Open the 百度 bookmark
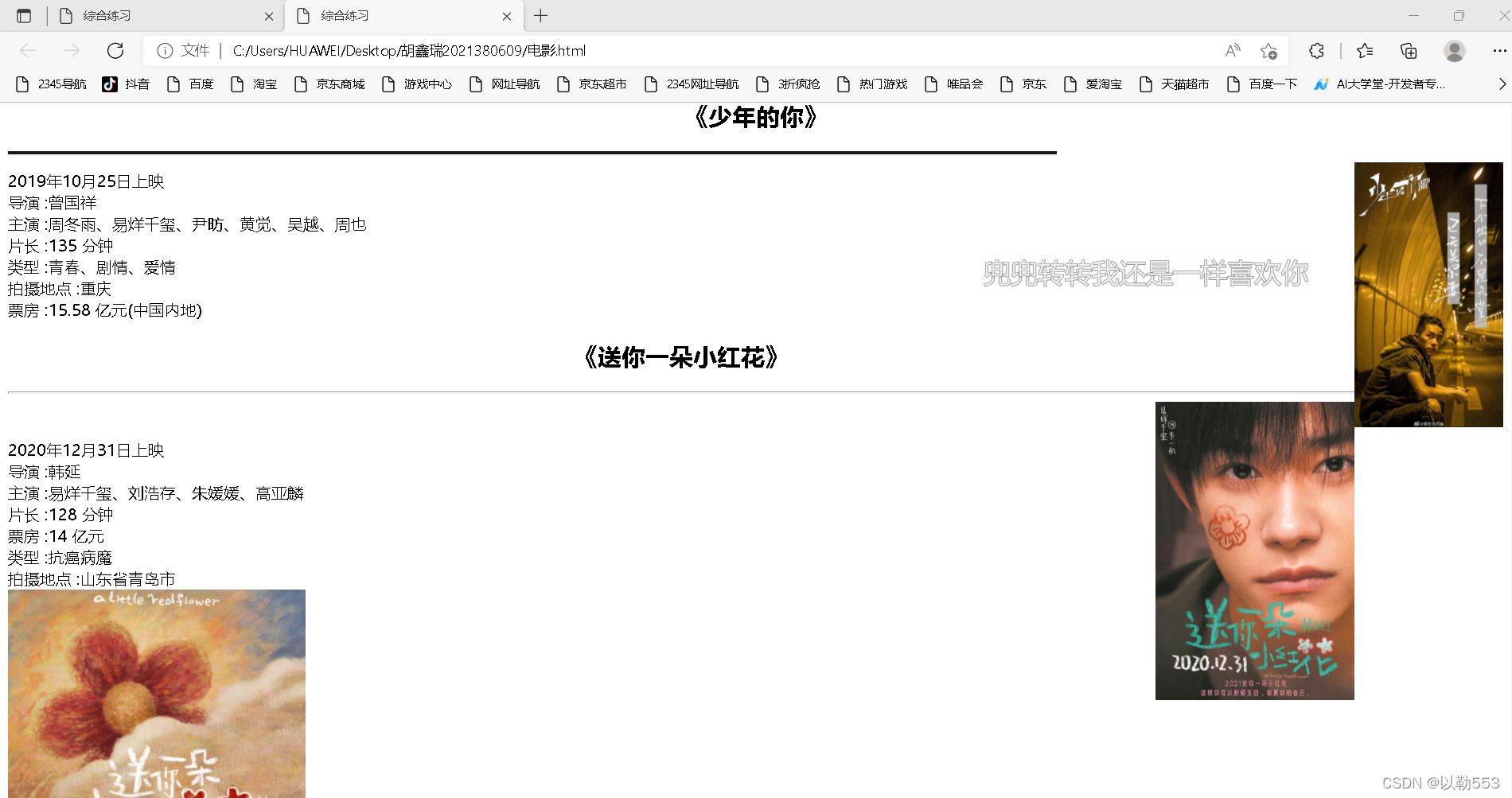The width and height of the screenshot is (1512, 798). (189, 84)
